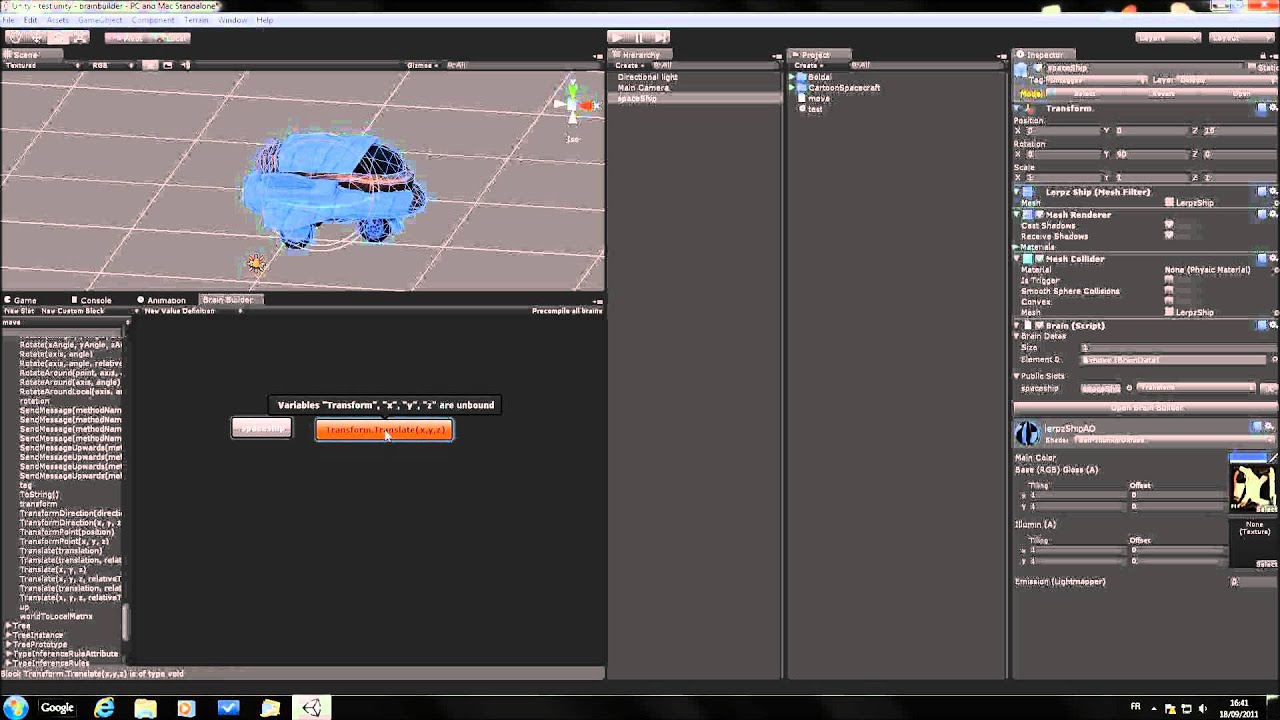This screenshot has height=720, width=1280.
Task: Select the spaceship block in Brain Builder
Action: 262,428
